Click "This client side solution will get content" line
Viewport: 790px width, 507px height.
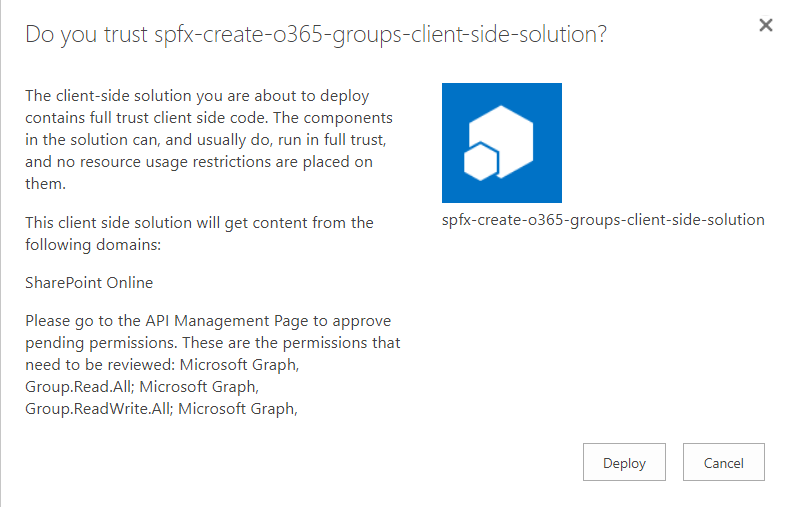coord(199,222)
